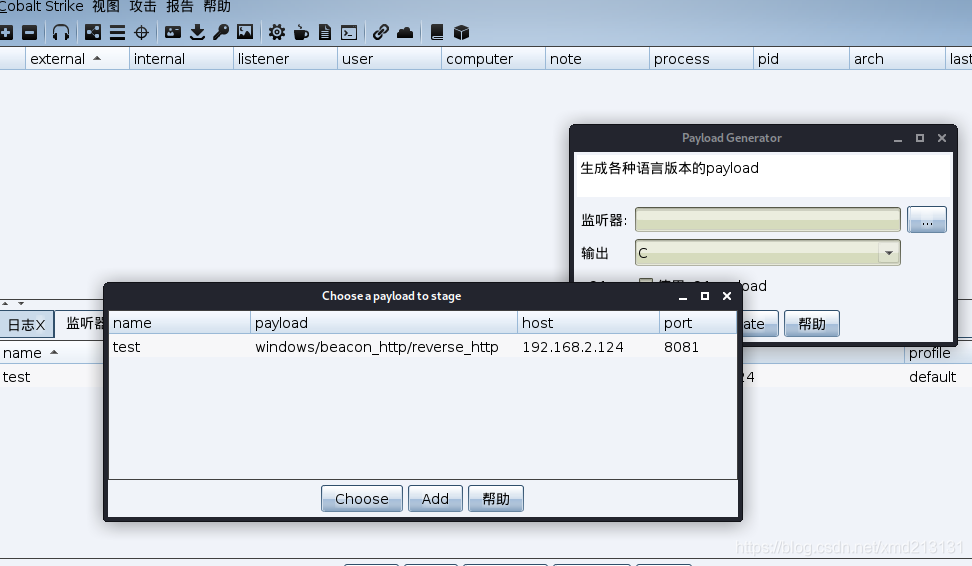Open downloaded files via download icon

coord(197,32)
